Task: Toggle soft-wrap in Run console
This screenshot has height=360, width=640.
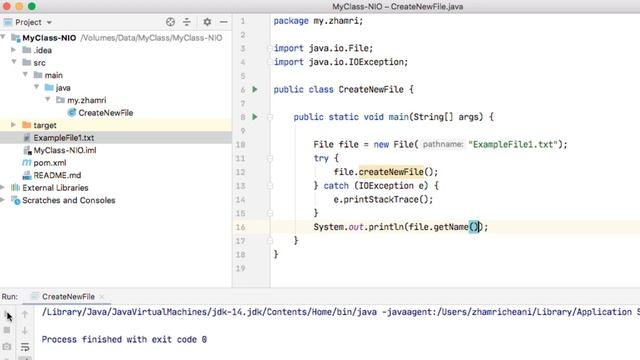Action: (25, 347)
